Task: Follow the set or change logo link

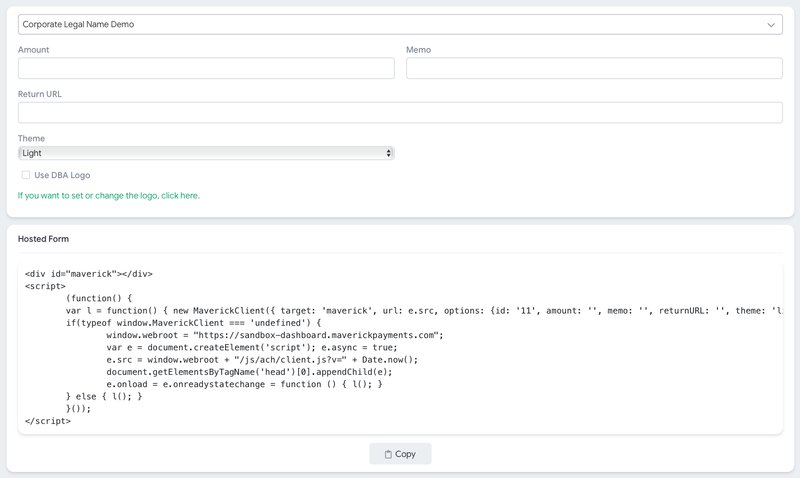Action: tap(109, 195)
